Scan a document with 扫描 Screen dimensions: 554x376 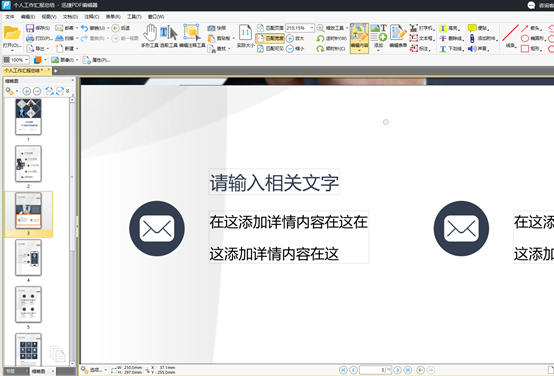pos(65,38)
